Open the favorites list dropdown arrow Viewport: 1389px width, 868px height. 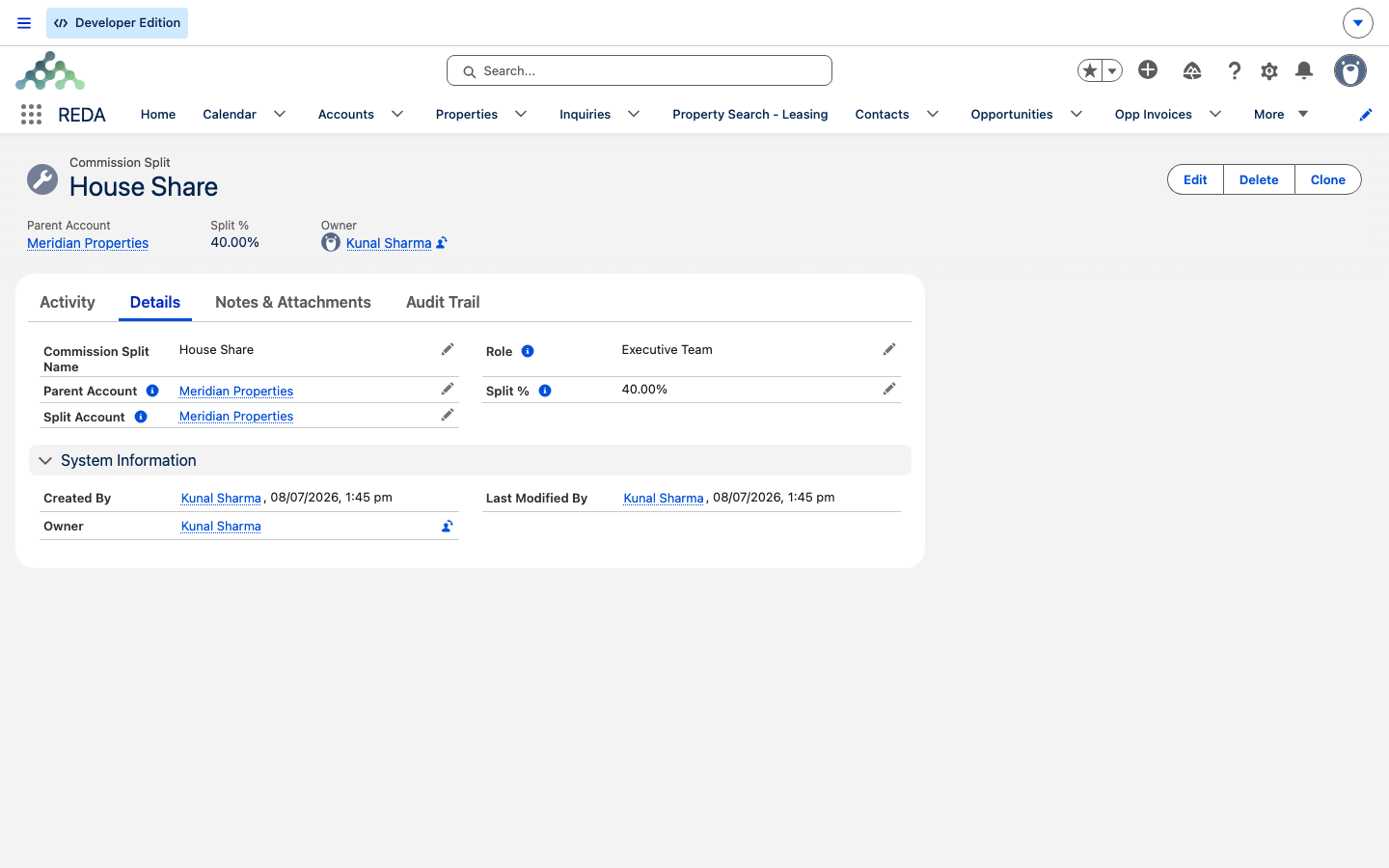1112,70
